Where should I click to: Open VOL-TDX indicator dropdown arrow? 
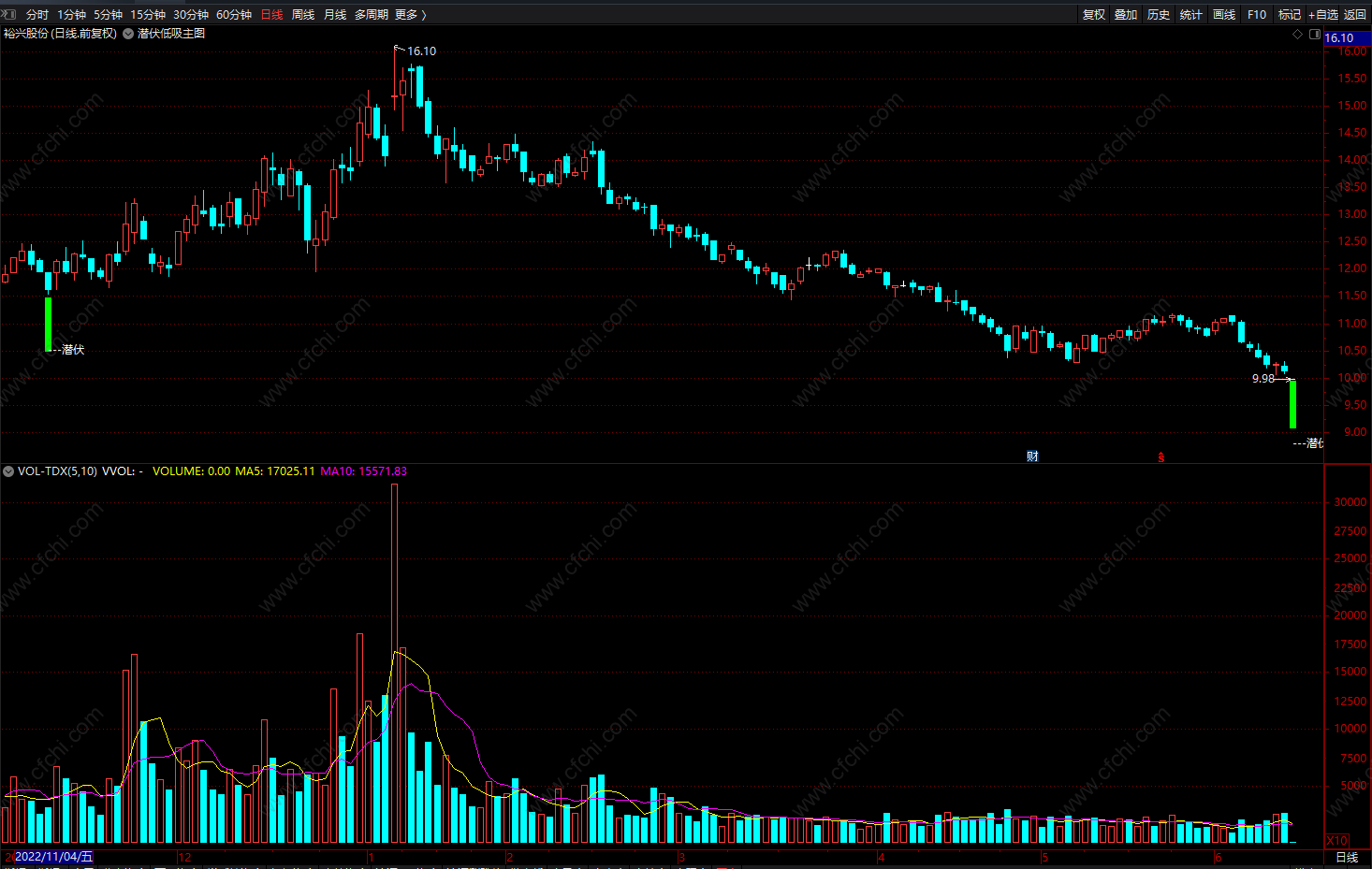pos(8,471)
